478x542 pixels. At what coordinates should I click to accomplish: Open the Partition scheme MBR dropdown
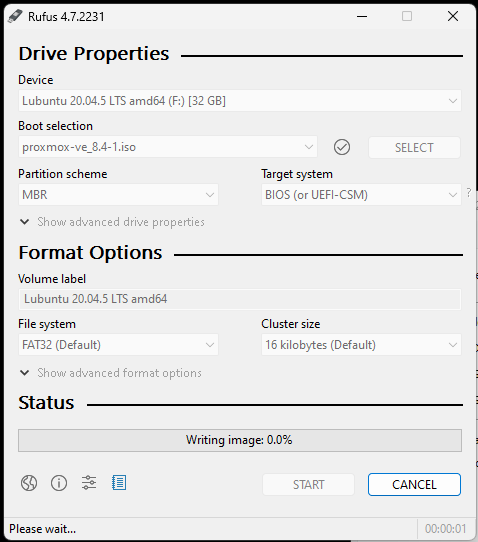coord(118,195)
